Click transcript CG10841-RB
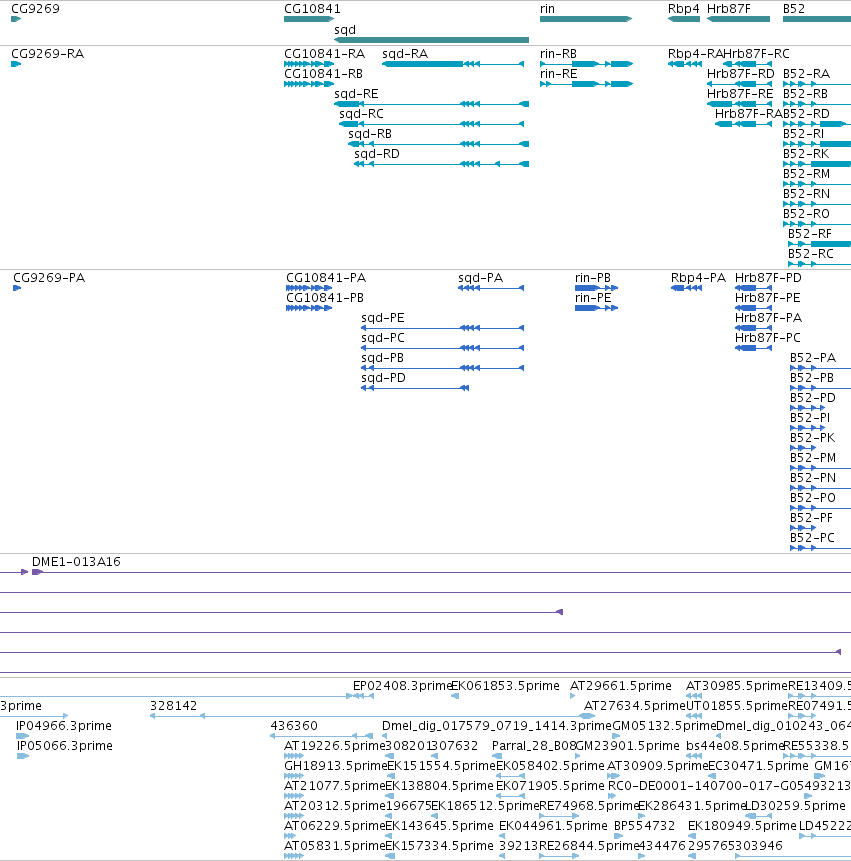 tap(309, 84)
